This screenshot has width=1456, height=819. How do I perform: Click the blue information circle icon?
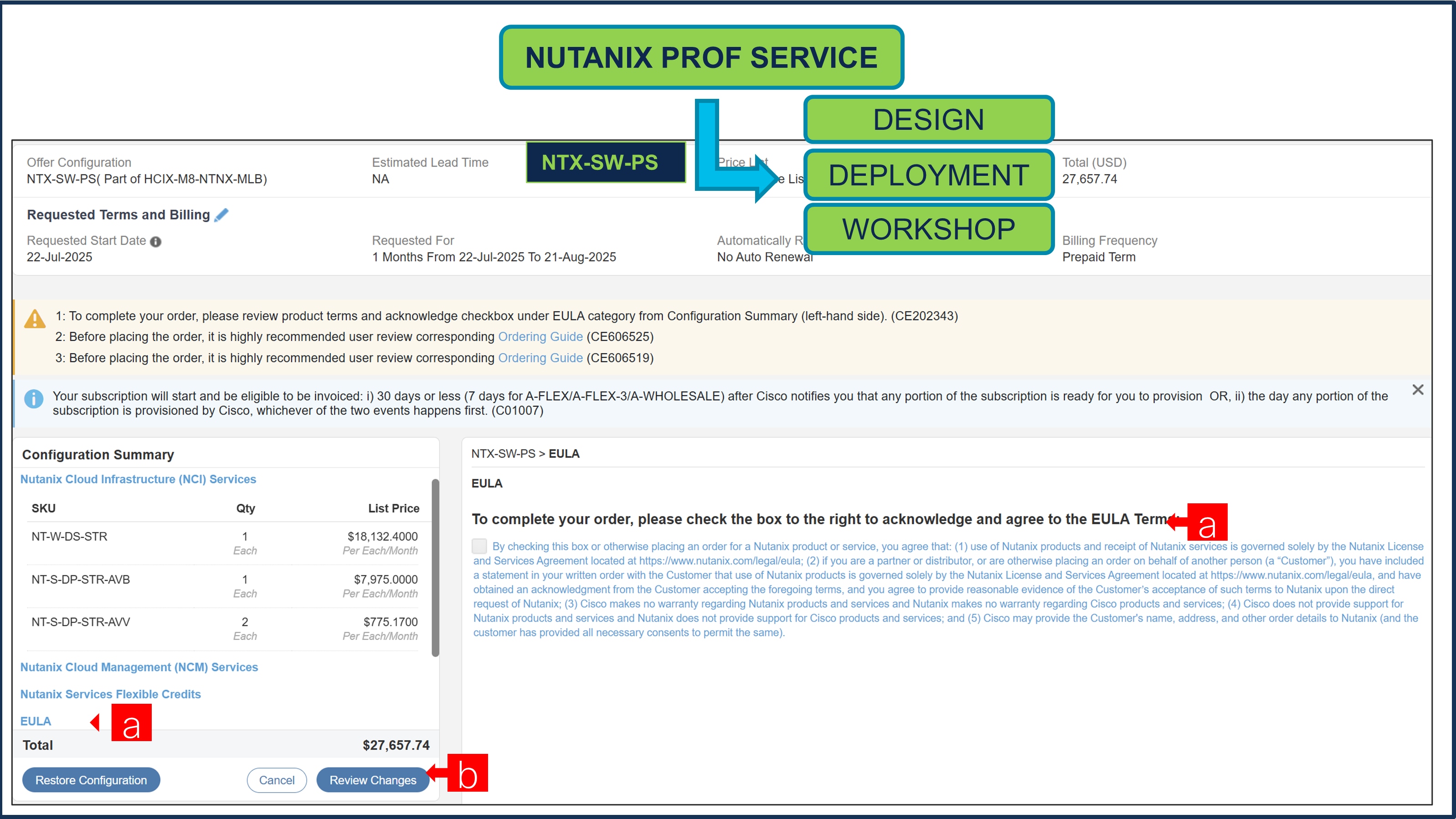point(34,399)
